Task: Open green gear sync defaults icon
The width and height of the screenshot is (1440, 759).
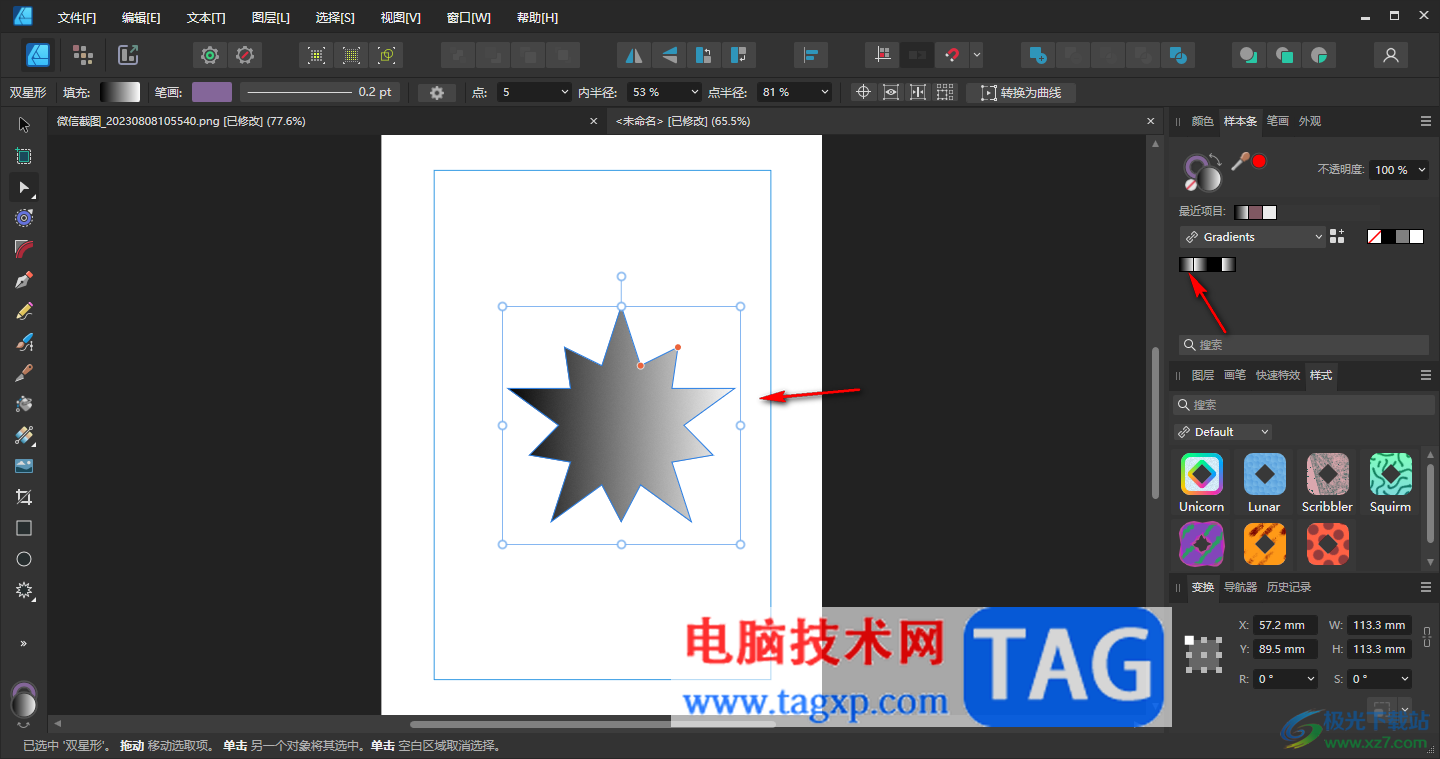Action: click(210, 55)
